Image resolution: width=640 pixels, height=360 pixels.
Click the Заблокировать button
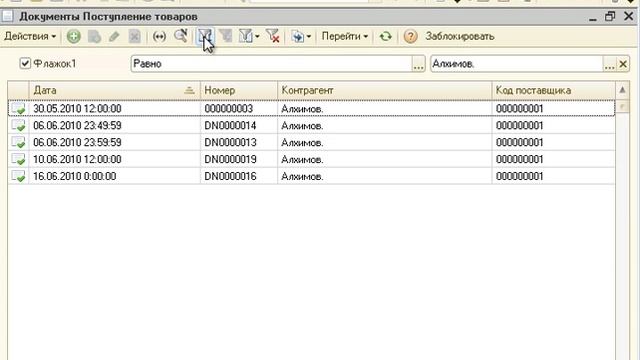[x=460, y=36]
